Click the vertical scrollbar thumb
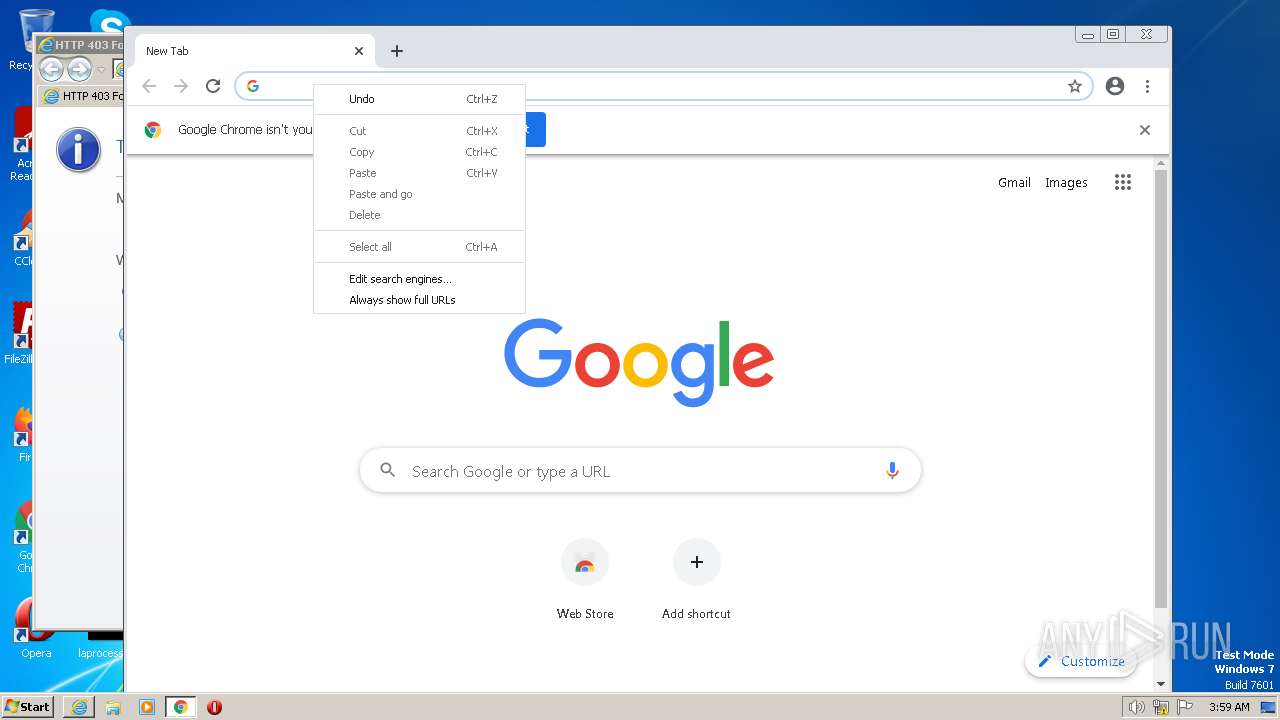Screen dimensions: 1280x720 click(x=1161, y=388)
